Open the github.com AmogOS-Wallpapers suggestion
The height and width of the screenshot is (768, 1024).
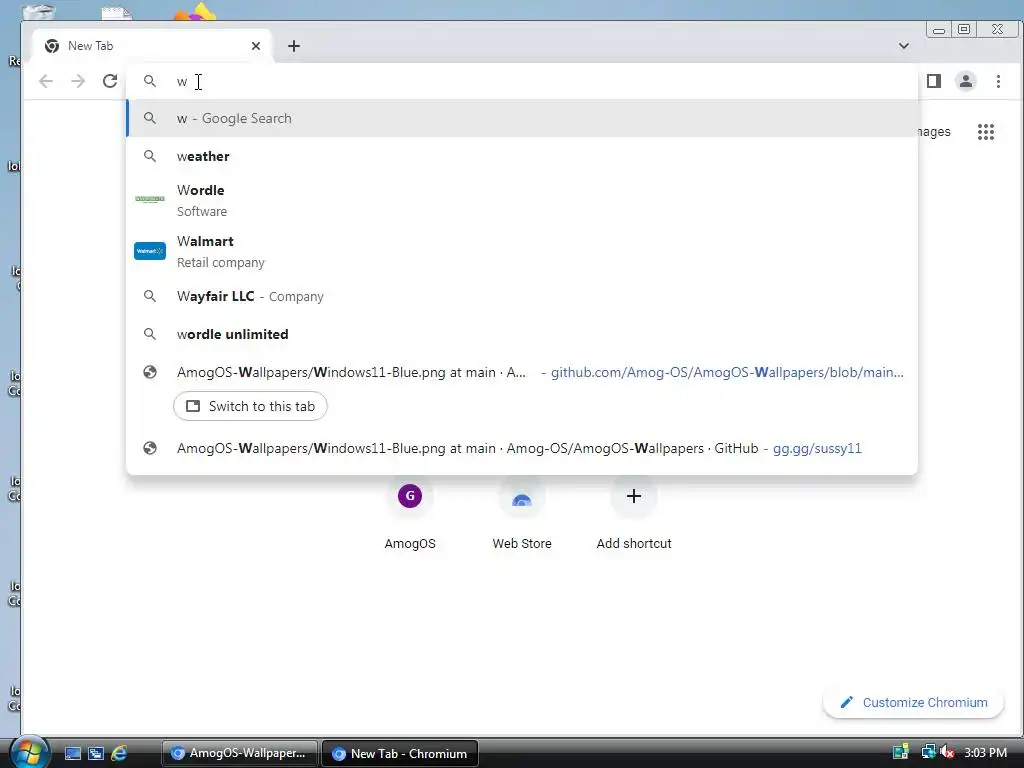point(522,372)
